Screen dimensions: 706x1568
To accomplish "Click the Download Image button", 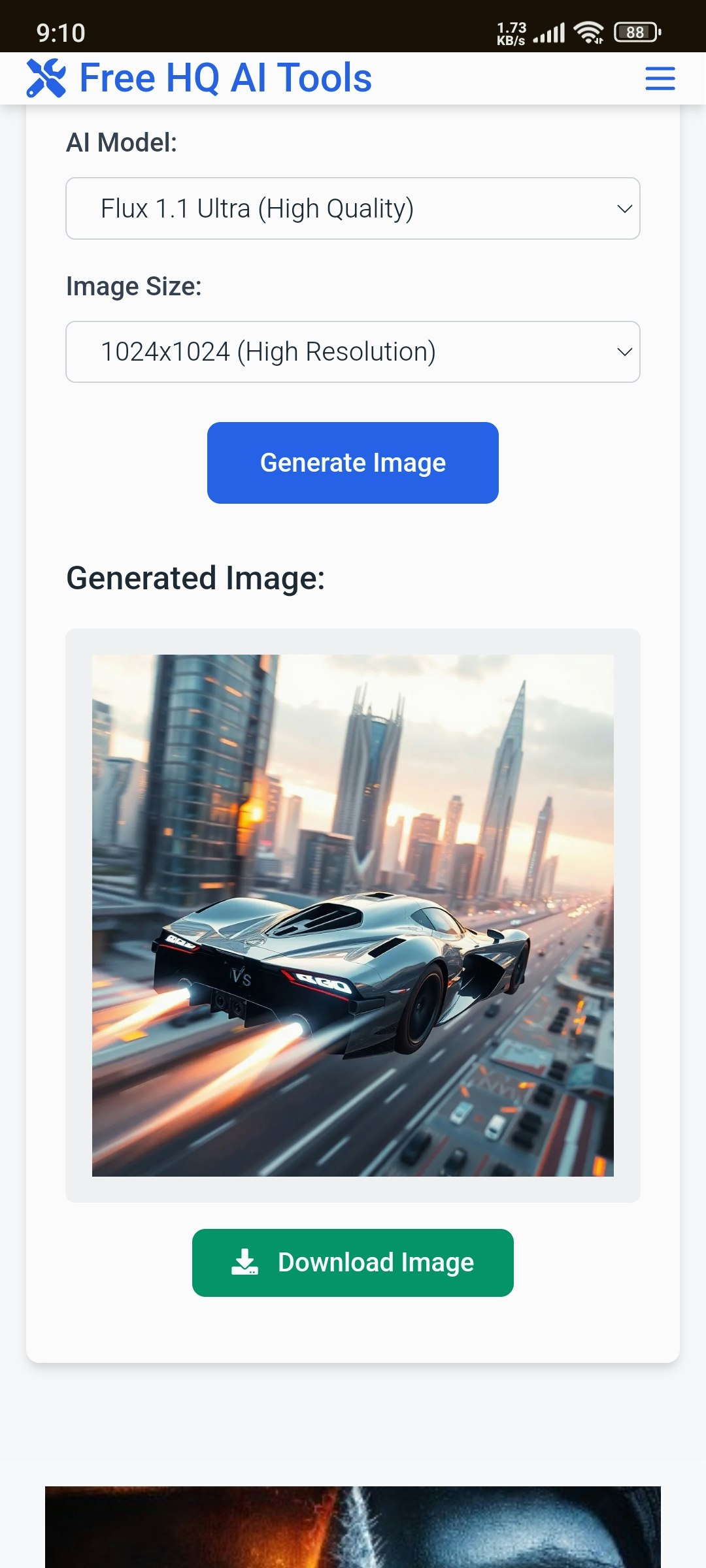I will click(x=353, y=1263).
